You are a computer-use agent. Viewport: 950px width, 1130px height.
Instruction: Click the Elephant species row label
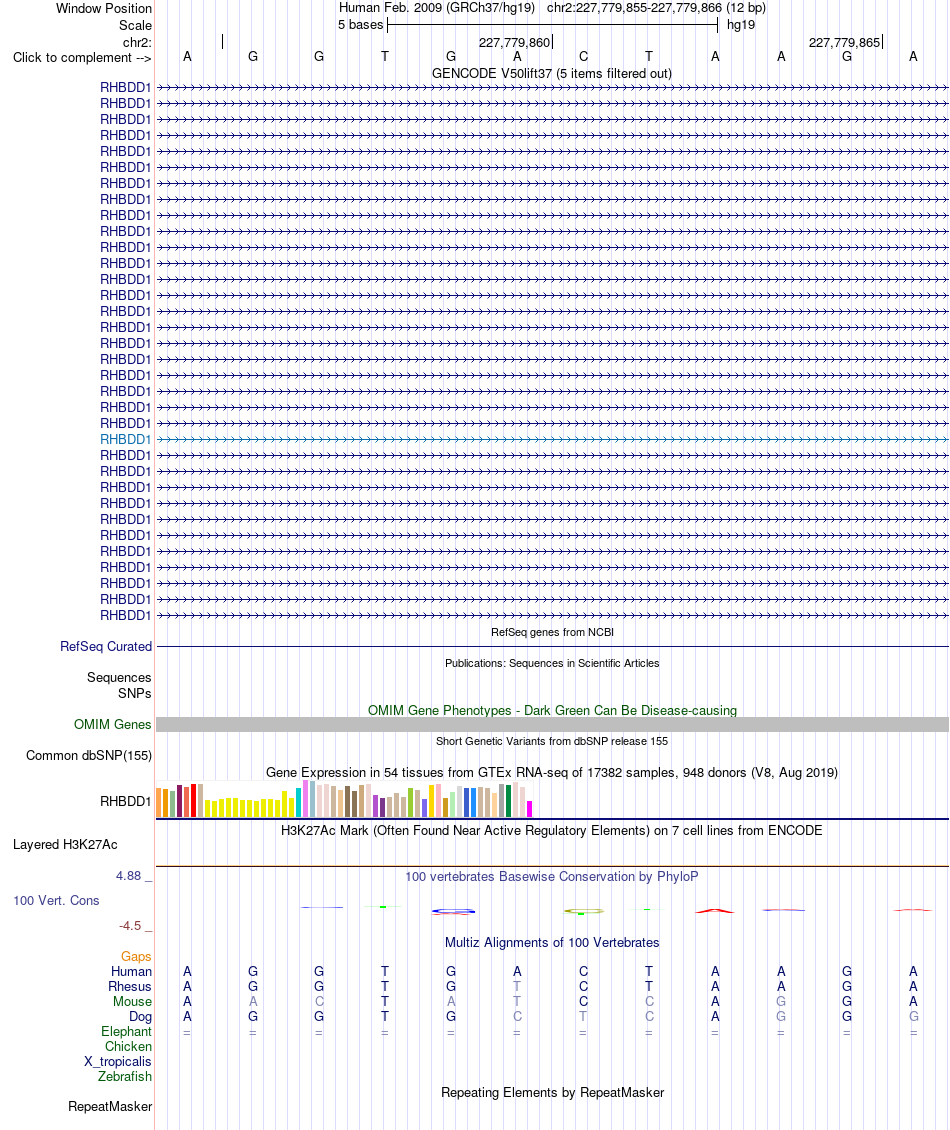(126, 1031)
